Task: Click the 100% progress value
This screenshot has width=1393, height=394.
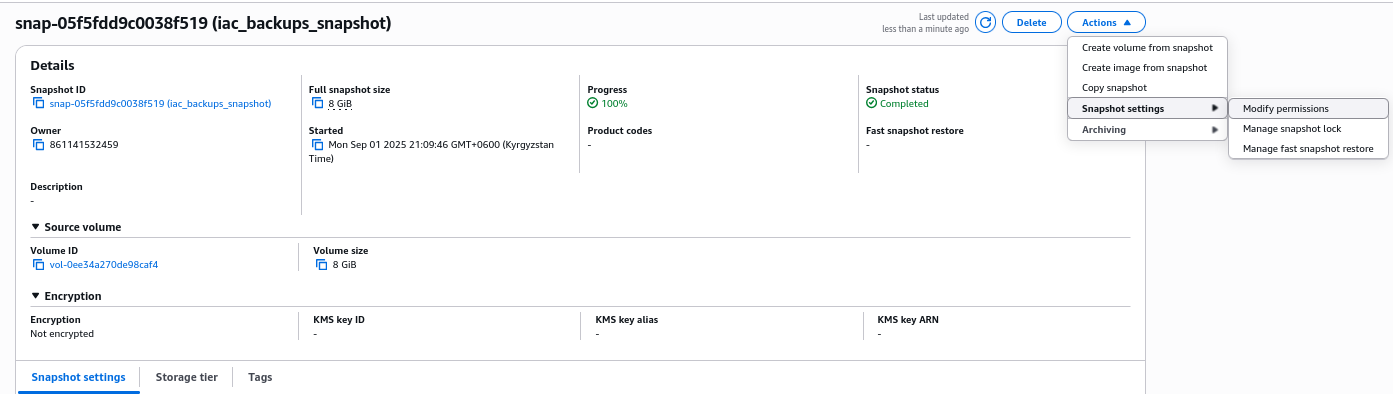Action: click(x=614, y=103)
